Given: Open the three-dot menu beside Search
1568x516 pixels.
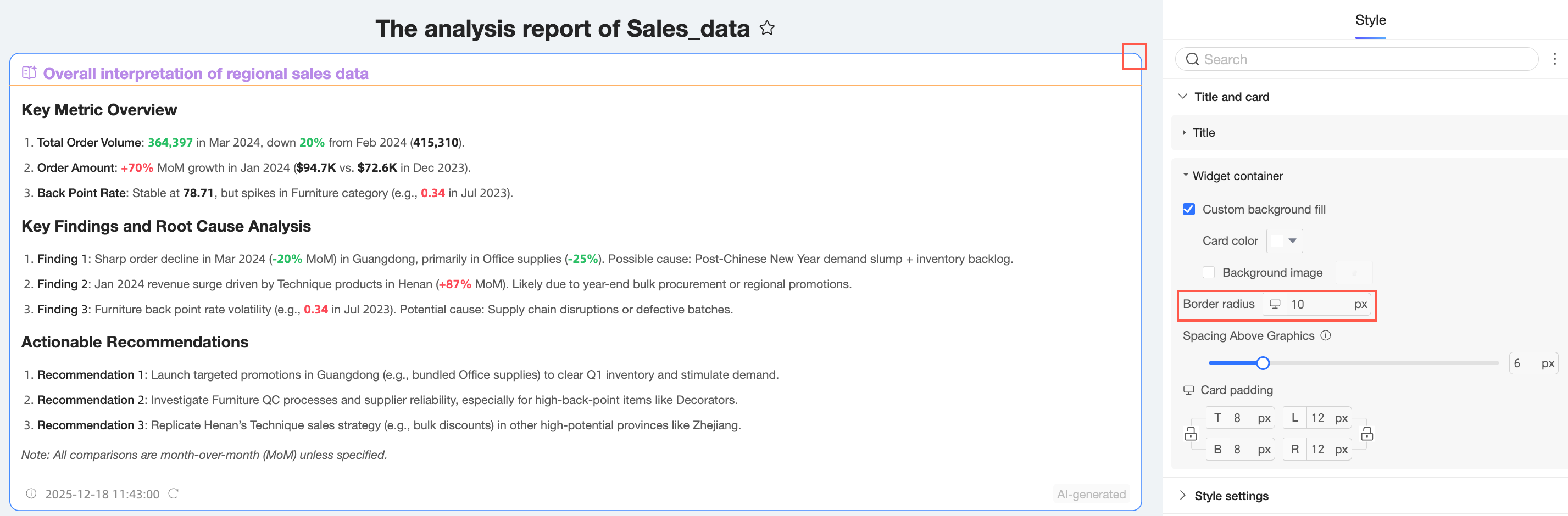Looking at the screenshot, I should tap(1554, 59).
